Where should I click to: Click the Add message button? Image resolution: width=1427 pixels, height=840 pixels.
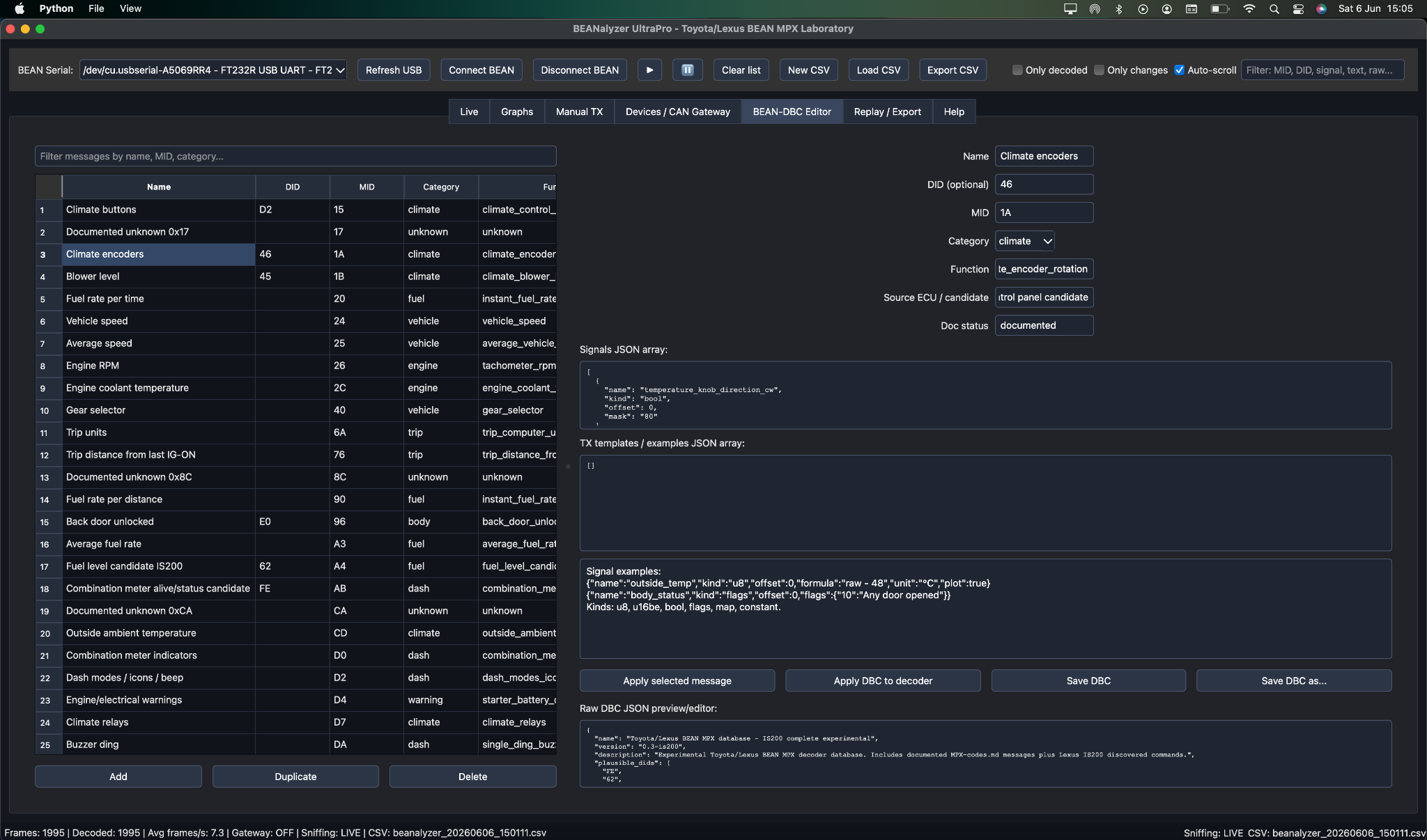click(x=118, y=777)
